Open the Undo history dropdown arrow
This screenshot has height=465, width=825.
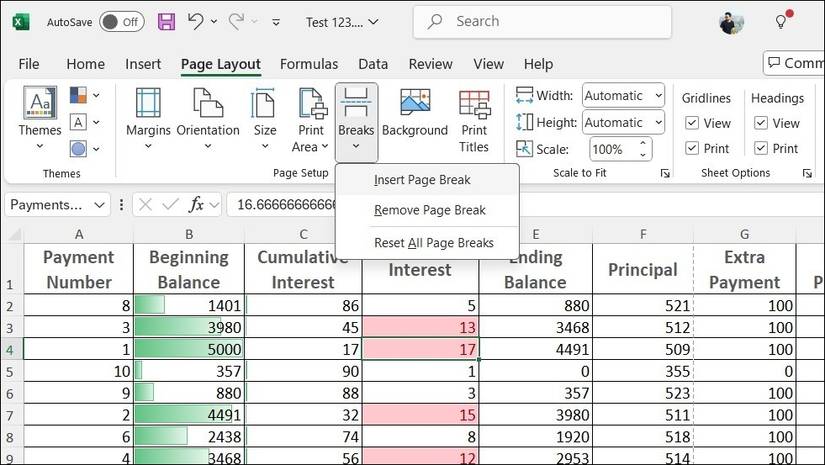pos(214,22)
